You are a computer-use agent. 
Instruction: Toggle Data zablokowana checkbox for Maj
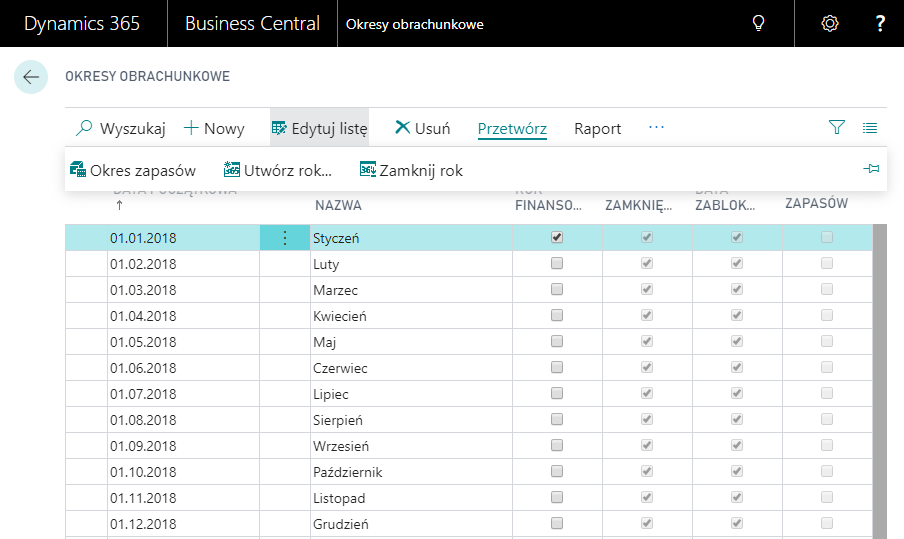[x=737, y=341]
